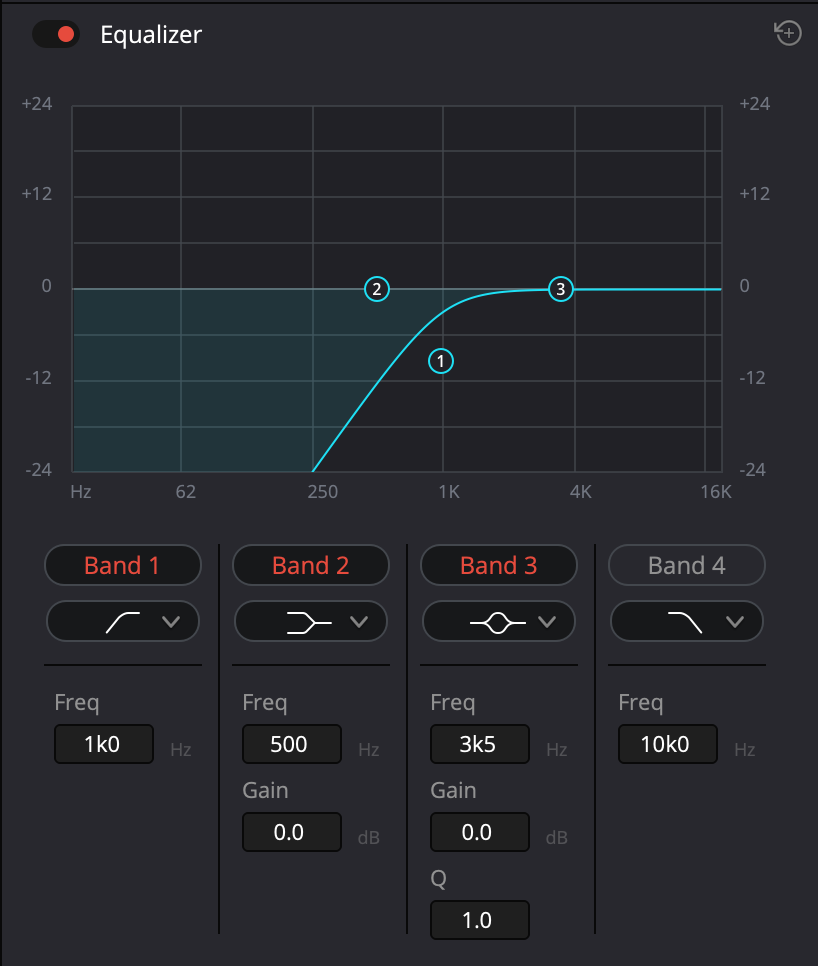
Task: Select band 2 node on graph
Action: click(x=377, y=289)
